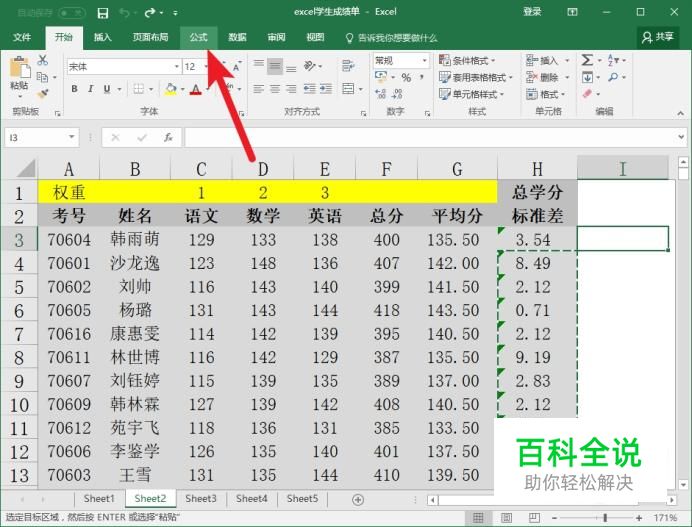The image size is (692, 527).
Task: Align text left
Action: [x=259, y=89]
